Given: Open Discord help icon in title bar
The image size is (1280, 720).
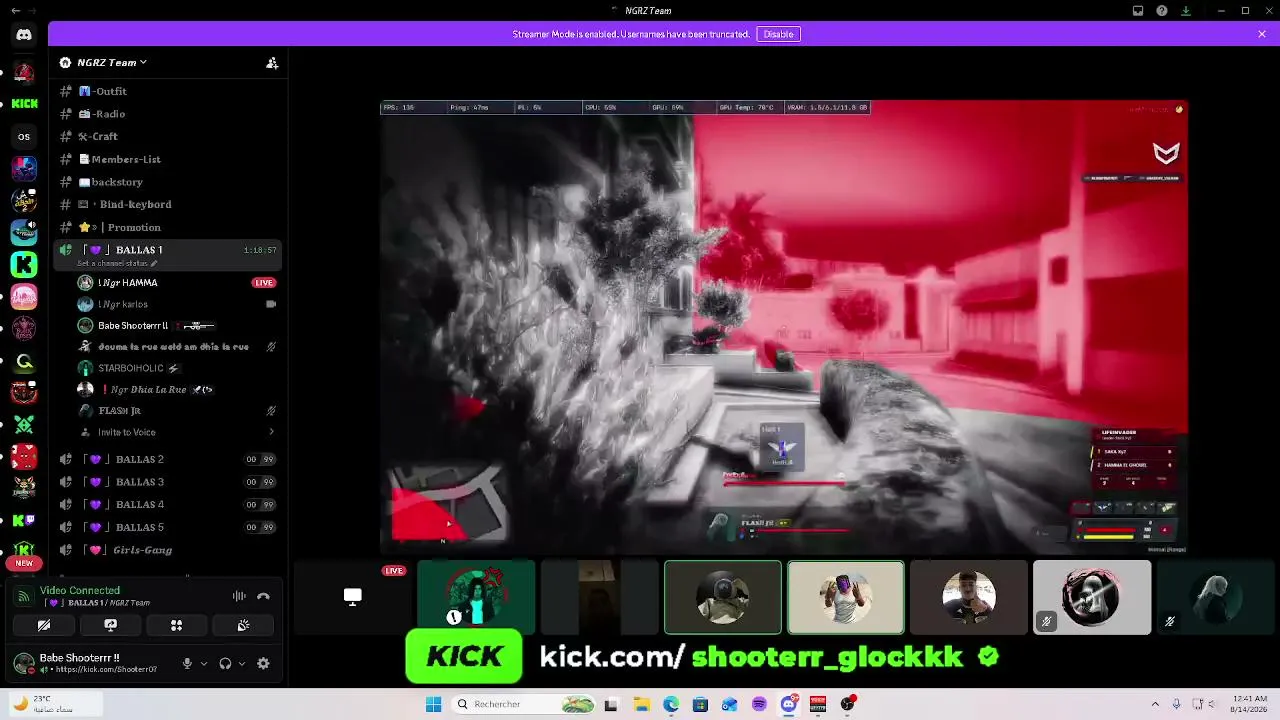Looking at the screenshot, I should tap(1162, 11).
